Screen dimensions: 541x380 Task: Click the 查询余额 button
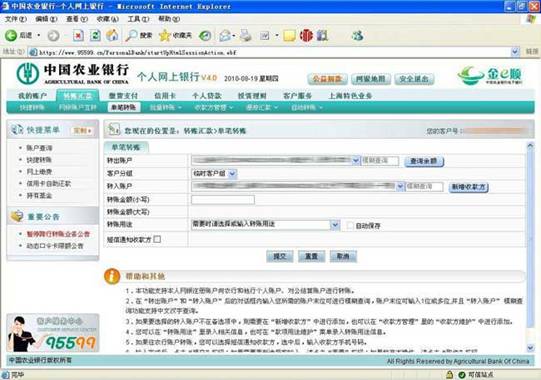pos(424,161)
